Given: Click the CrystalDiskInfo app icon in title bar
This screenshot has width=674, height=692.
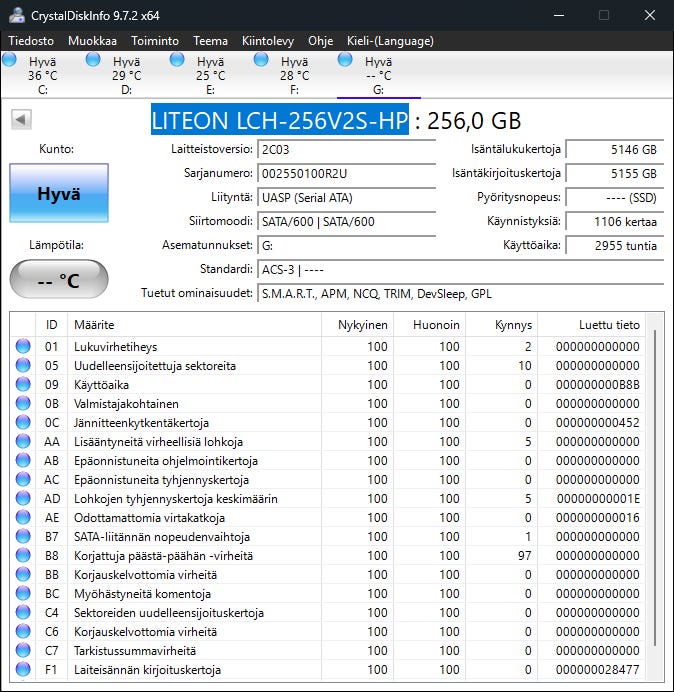Looking at the screenshot, I should coord(16,15).
